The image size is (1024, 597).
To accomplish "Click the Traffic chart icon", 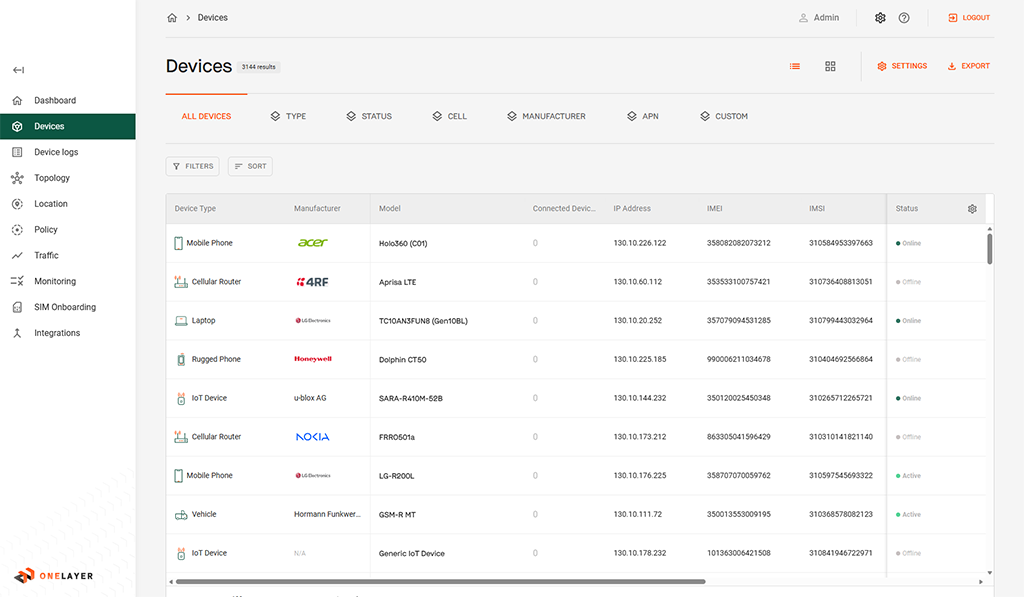I will [x=18, y=255].
